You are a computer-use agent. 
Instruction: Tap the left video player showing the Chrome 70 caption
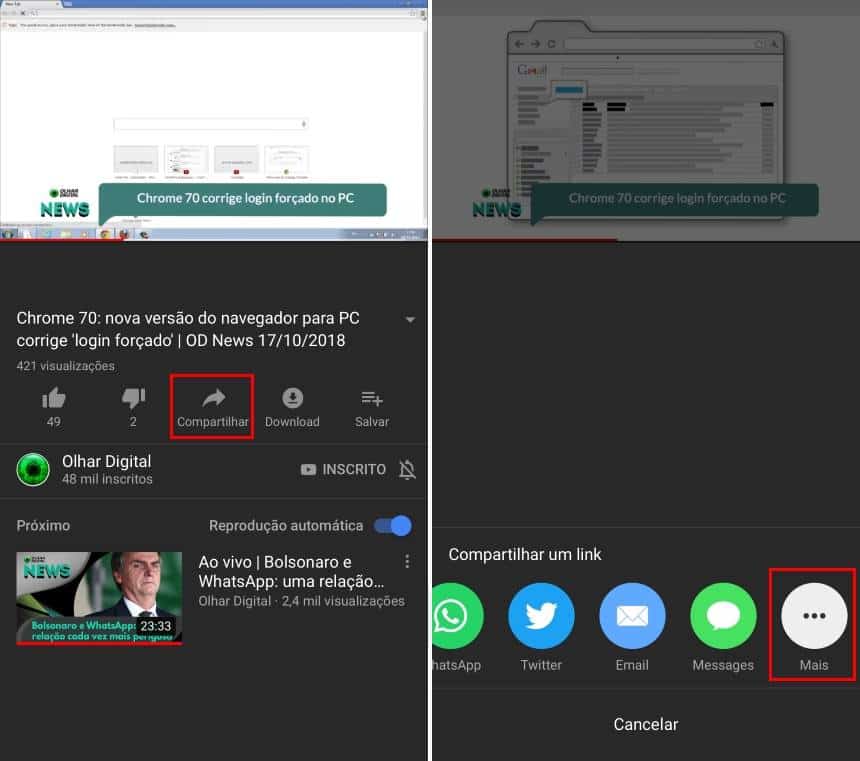pos(213,120)
